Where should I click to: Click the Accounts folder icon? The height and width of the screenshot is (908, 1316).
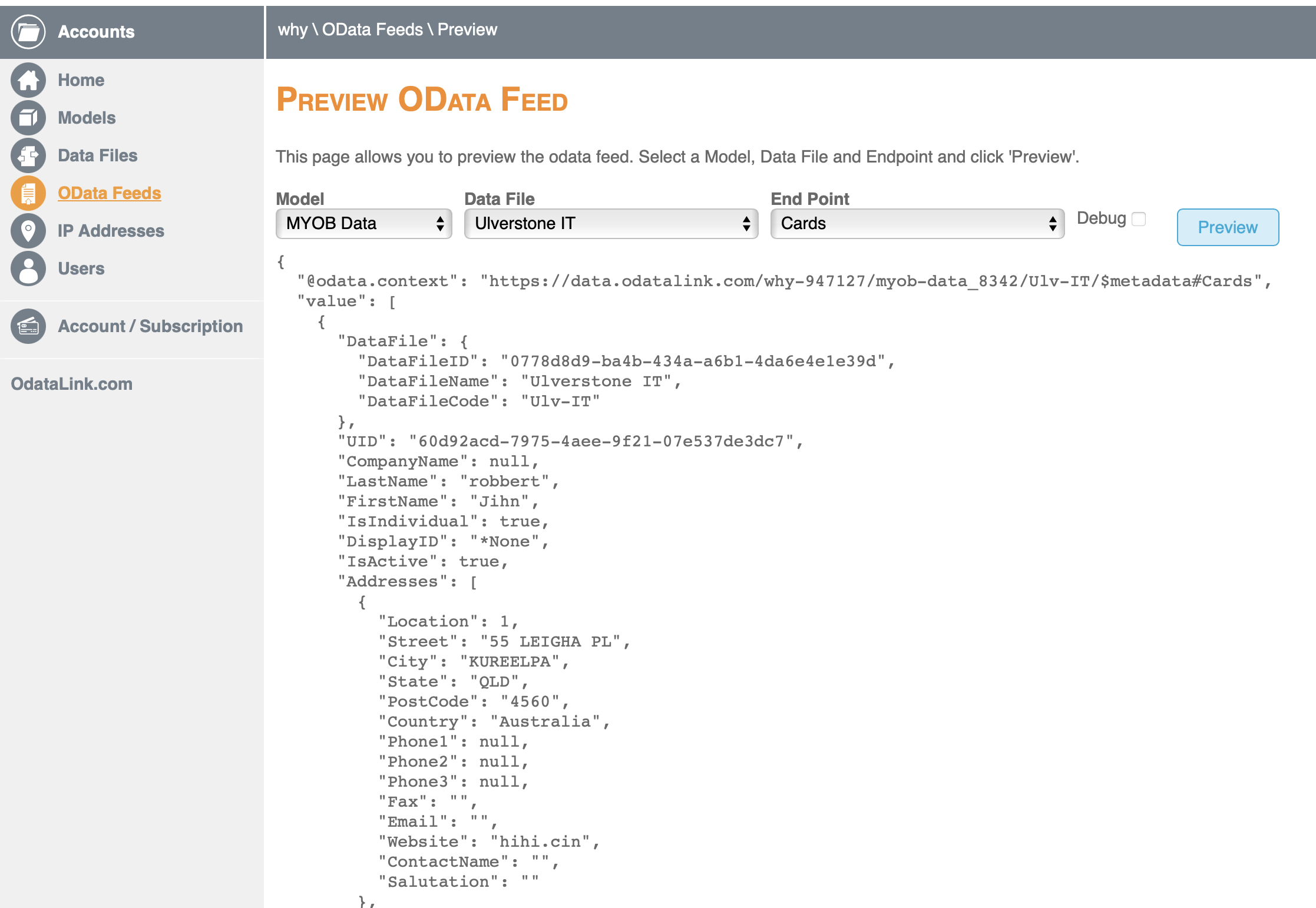tap(28, 32)
